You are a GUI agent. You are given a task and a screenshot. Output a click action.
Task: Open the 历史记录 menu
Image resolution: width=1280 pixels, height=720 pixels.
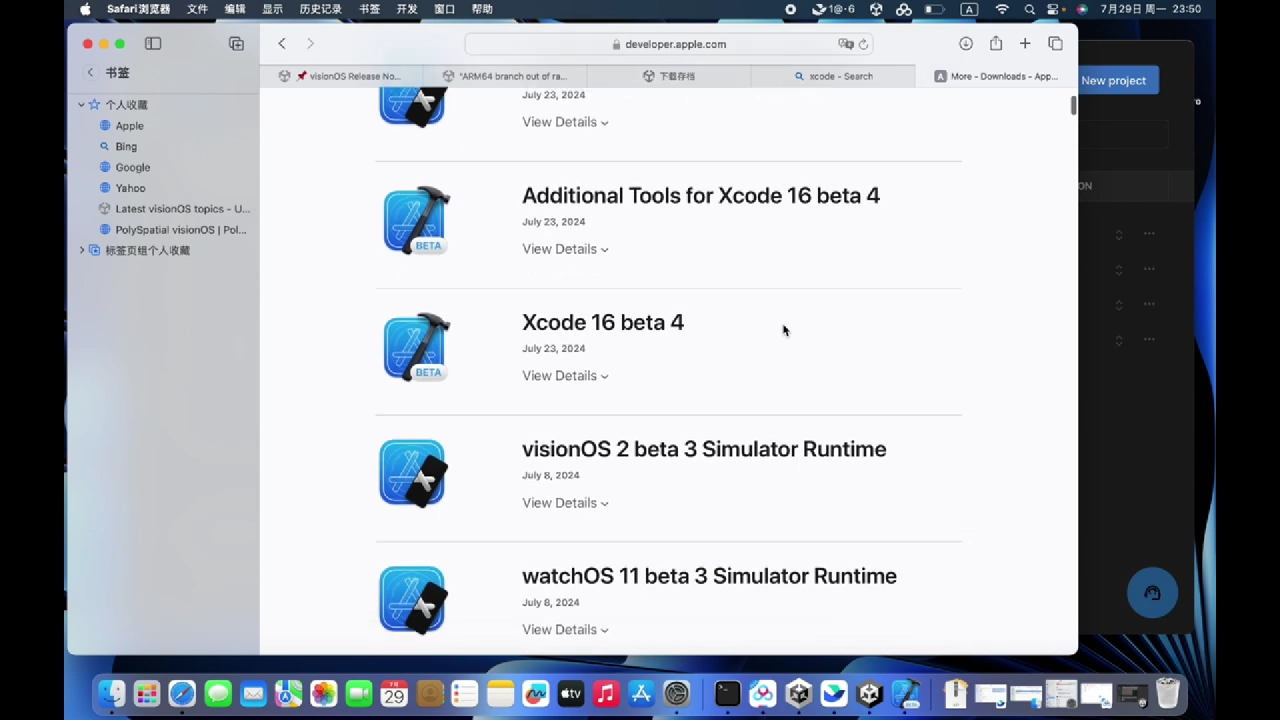click(320, 9)
